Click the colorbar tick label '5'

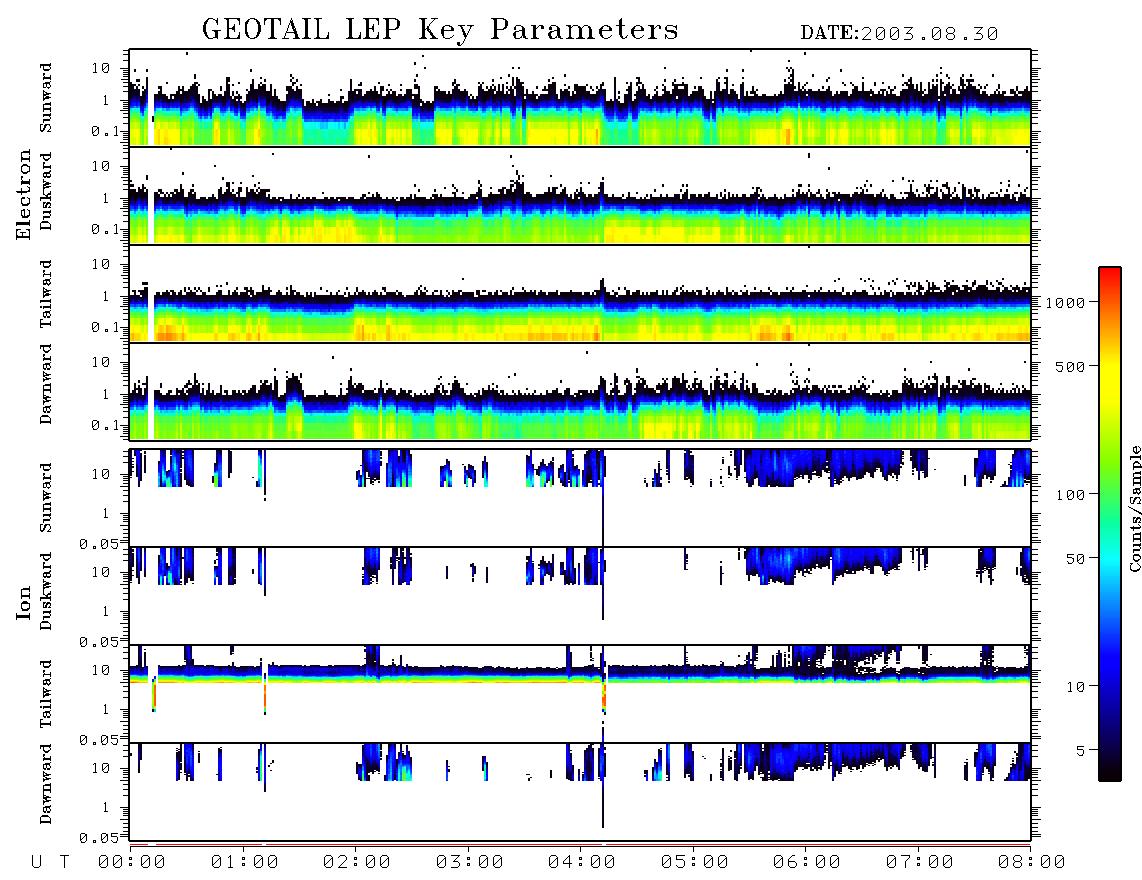click(x=1081, y=751)
